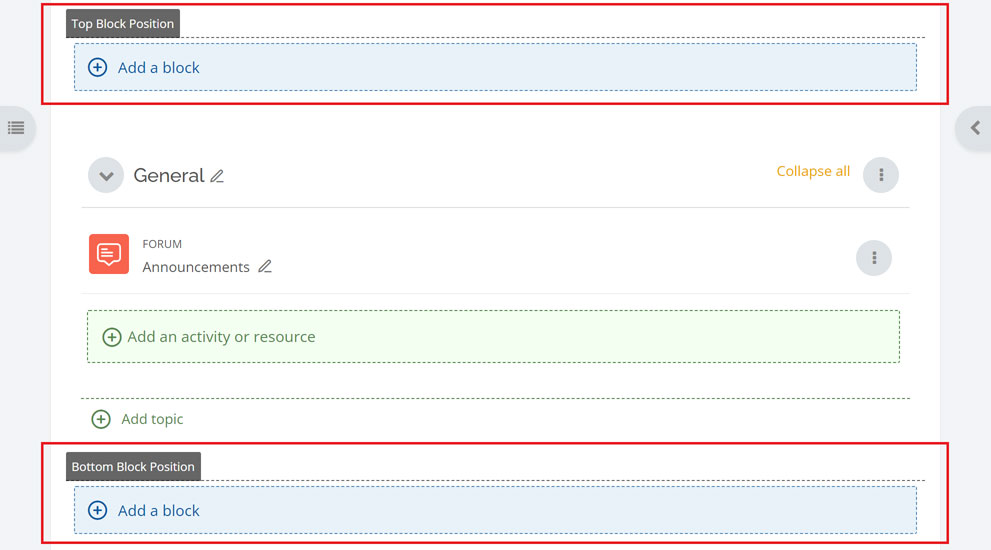Edit the Announcements title pencil icon
The width and height of the screenshot is (991, 550).
(265, 267)
